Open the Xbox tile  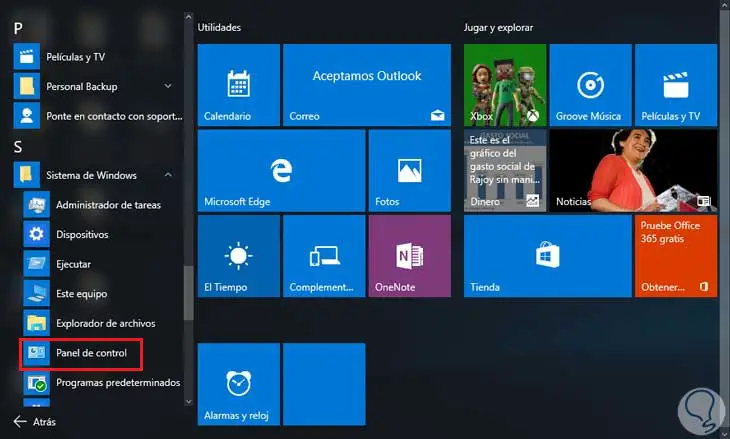505,85
